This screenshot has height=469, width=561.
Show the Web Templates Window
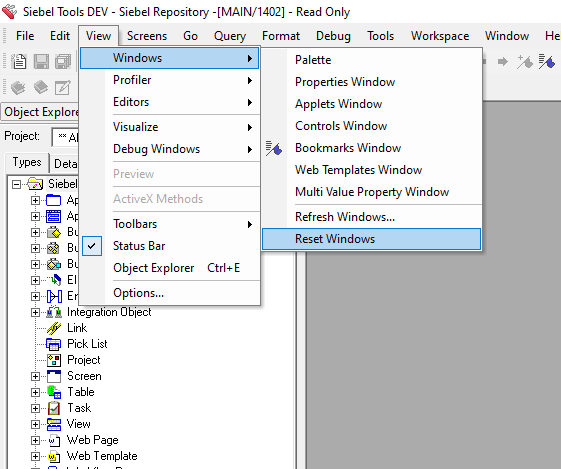click(x=371, y=170)
